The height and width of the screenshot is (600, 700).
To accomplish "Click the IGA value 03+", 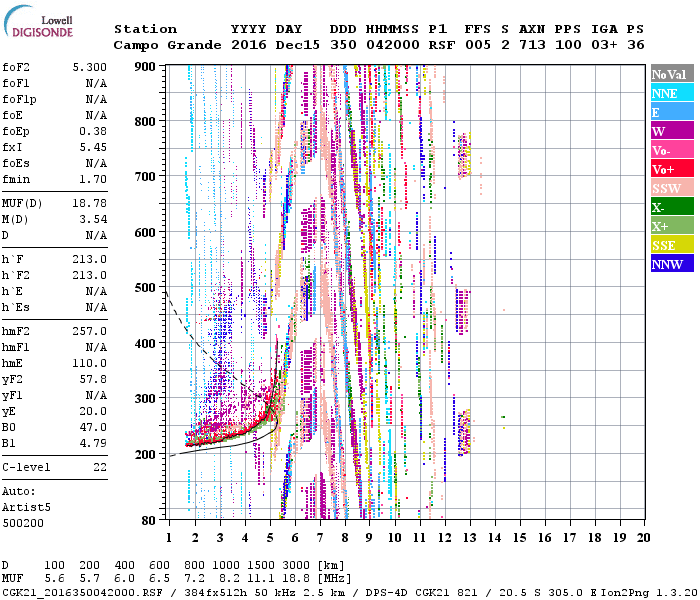I will pos(604,45).
